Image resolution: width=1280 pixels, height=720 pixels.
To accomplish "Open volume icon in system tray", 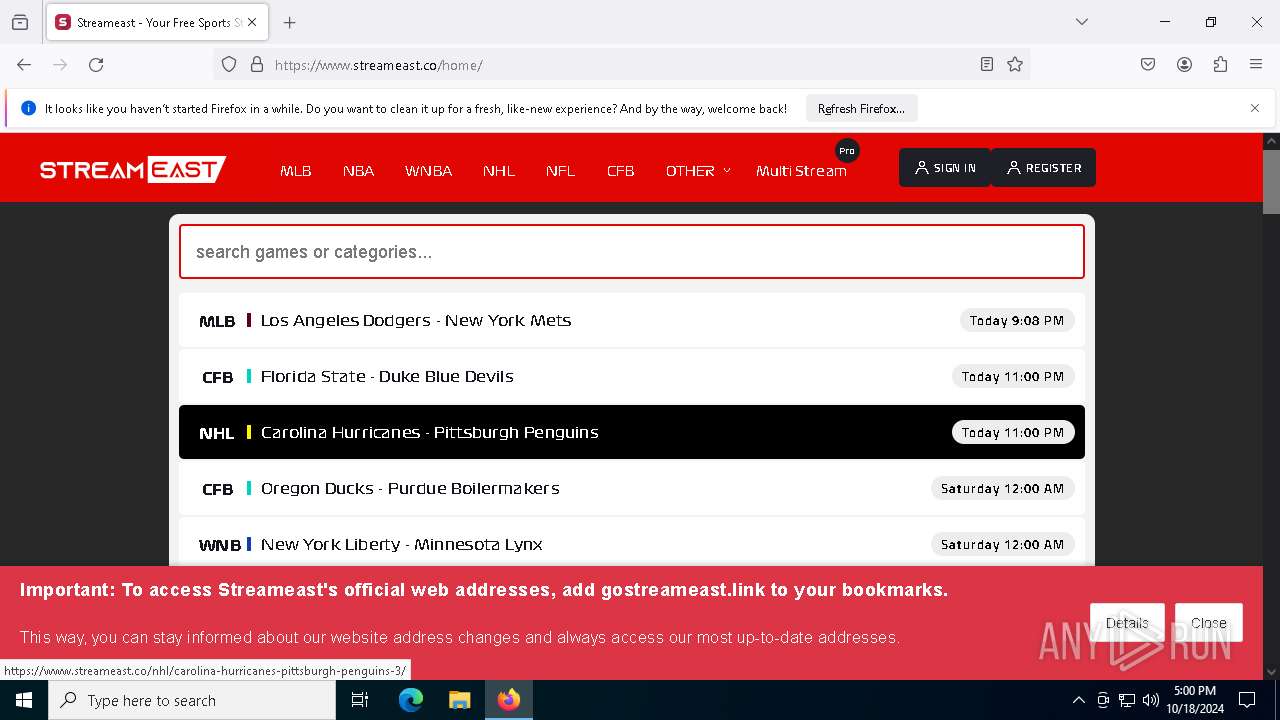I will [x=1151, y=700].
